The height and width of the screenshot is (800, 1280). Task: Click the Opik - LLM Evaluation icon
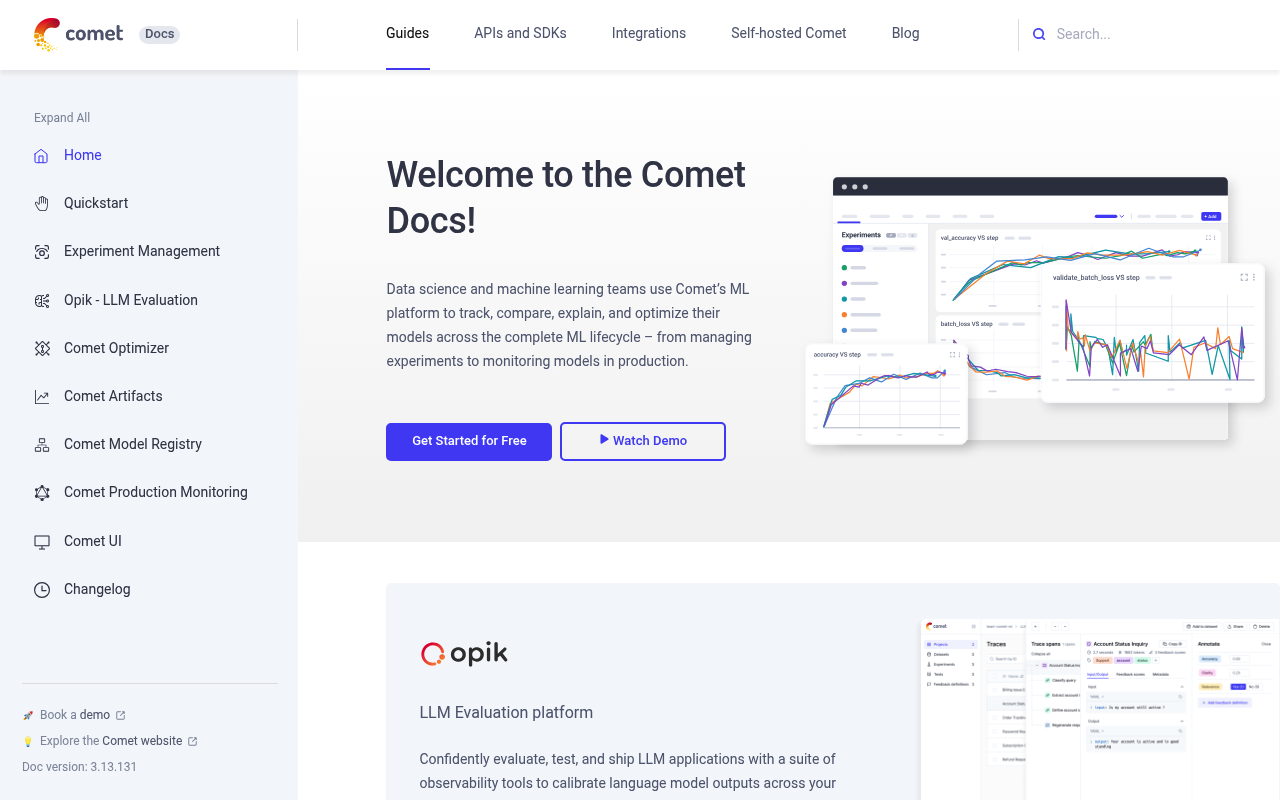coord(41,300)
